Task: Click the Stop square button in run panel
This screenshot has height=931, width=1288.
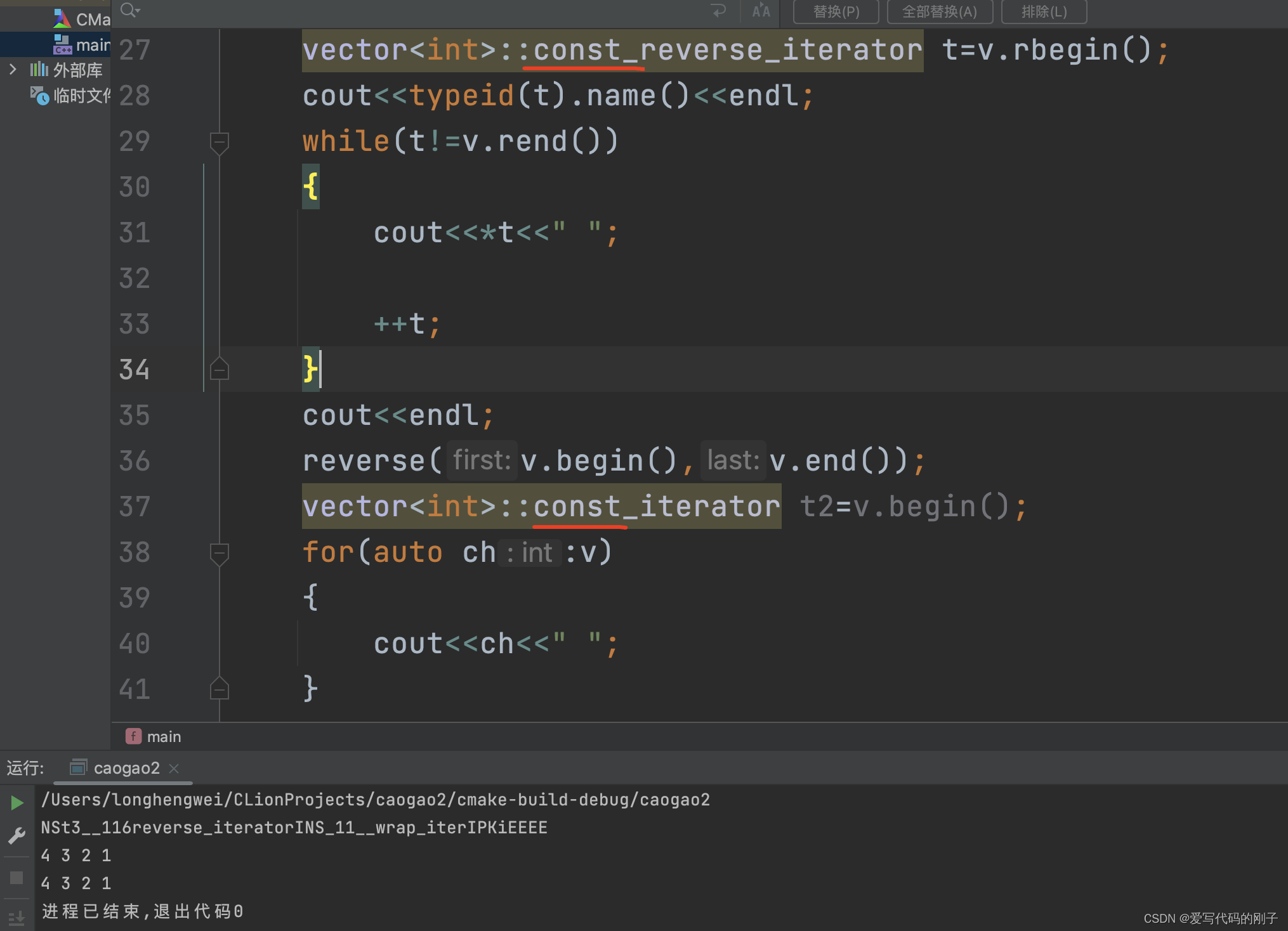Action: [16, 878]
